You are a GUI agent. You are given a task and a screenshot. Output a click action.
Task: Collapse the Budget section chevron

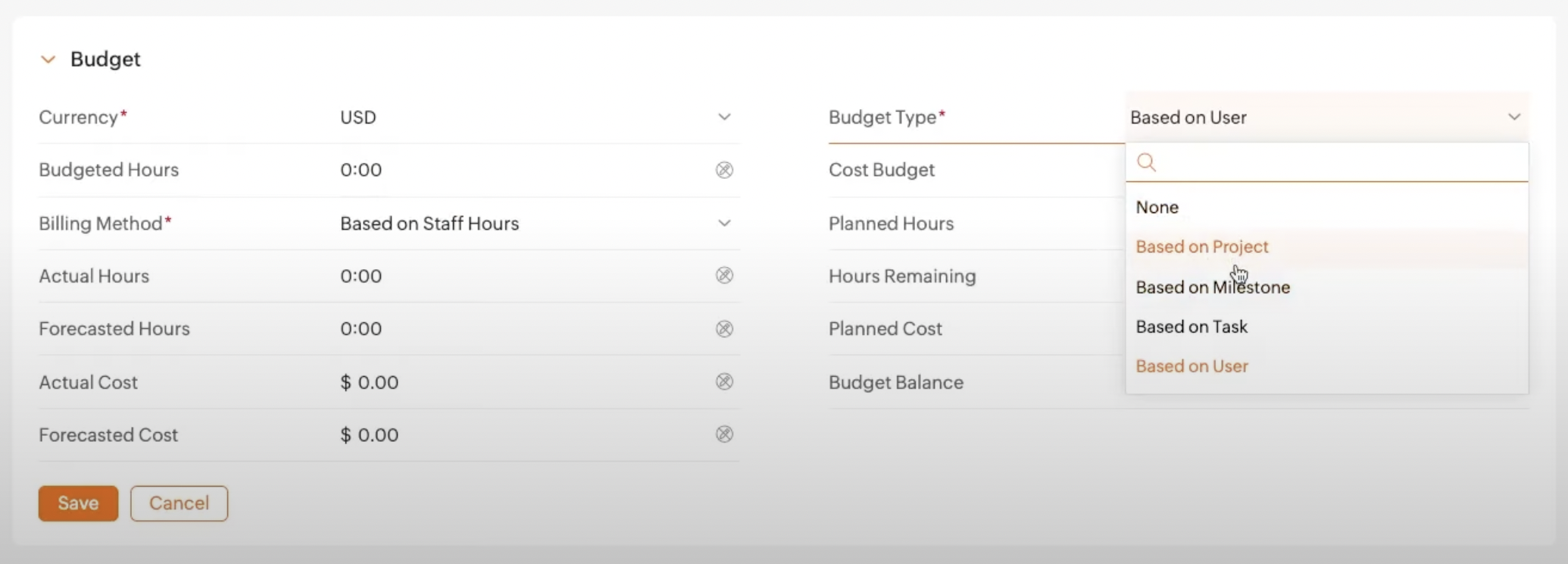48,59
